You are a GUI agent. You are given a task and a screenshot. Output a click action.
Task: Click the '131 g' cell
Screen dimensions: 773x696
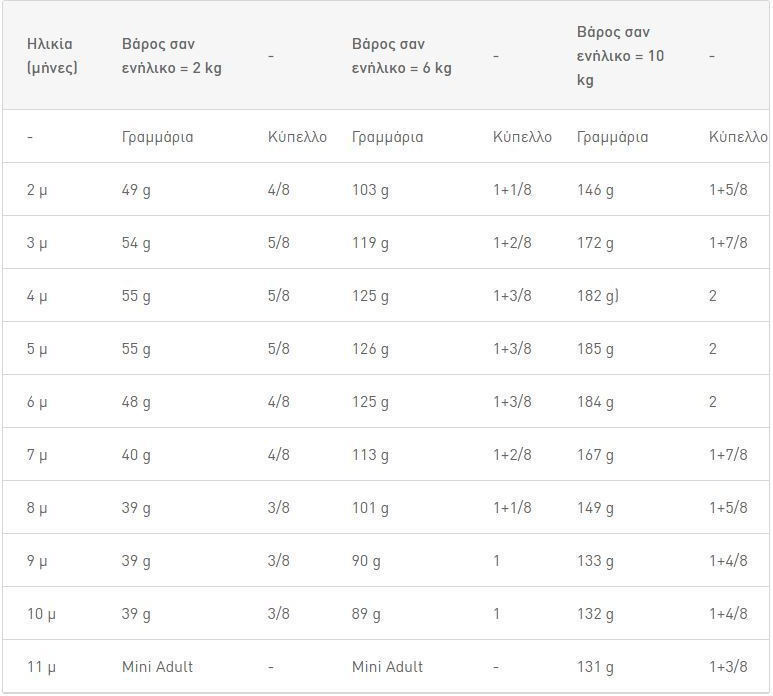[595, 667]
